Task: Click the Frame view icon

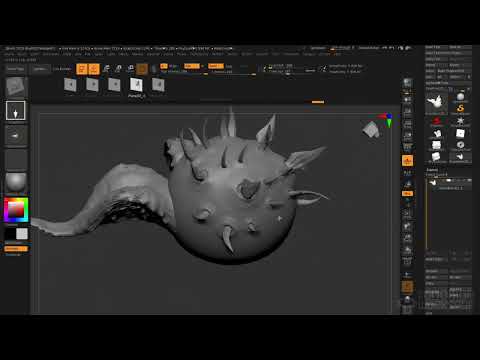Action: [407, 213]
